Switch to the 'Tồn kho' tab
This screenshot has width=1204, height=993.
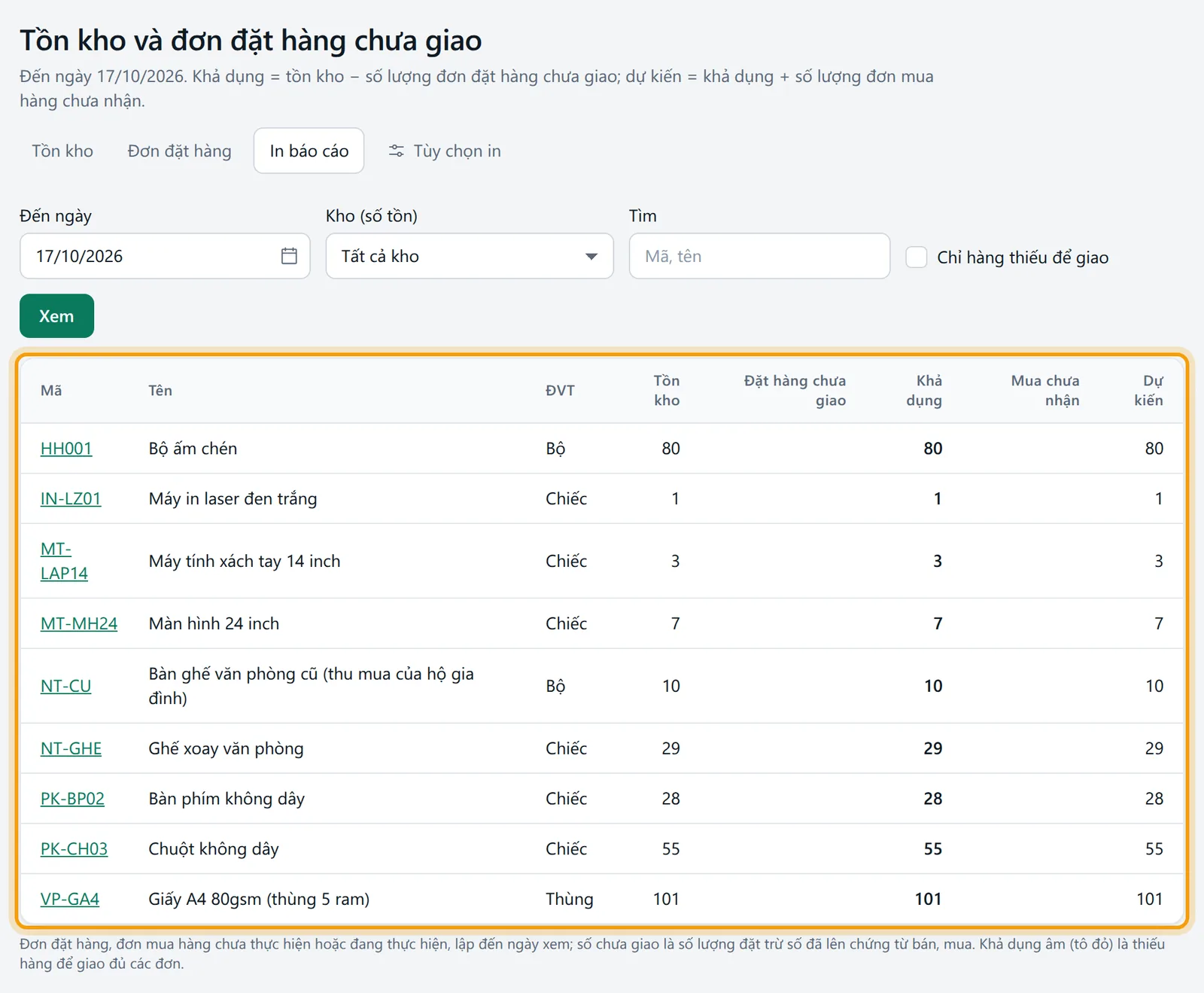point(62,151)
